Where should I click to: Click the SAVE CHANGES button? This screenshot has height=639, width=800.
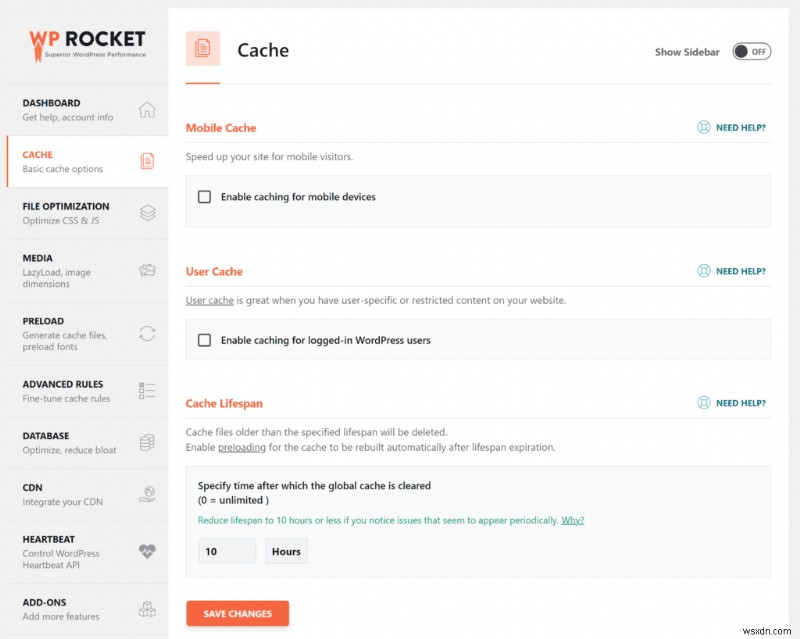[237, 613]
